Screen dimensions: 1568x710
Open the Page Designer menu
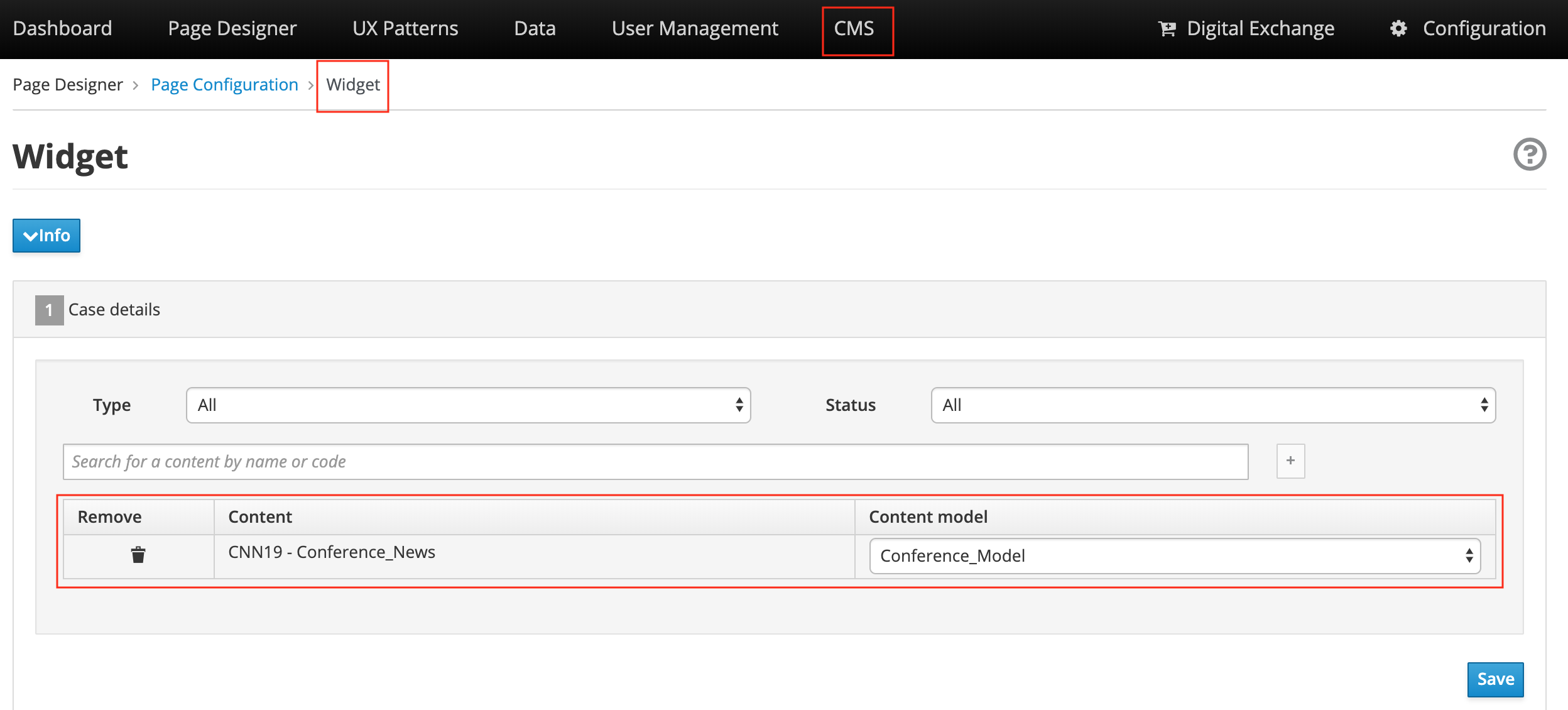coord(232,29)
